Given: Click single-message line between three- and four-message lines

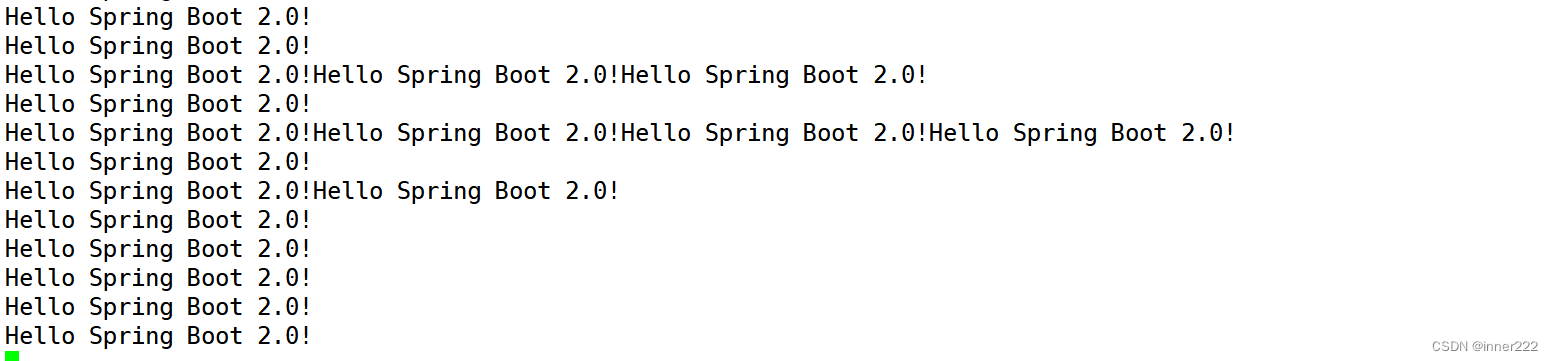Looking at the screenshot, I should click(x=158, y=104).
